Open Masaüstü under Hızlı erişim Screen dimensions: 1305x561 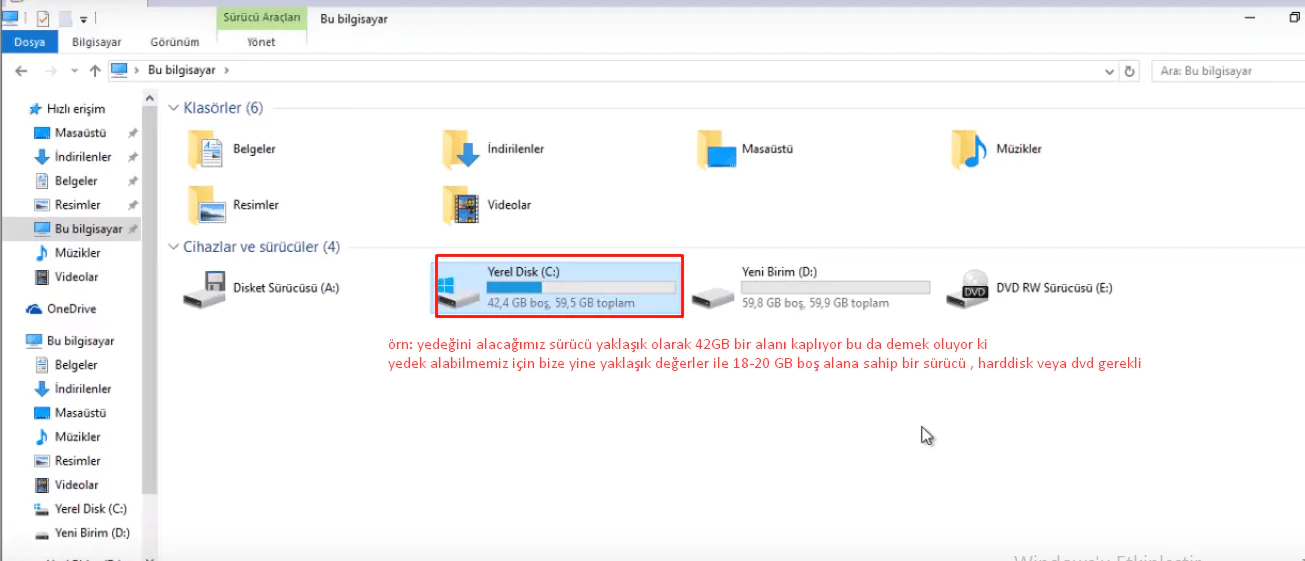[x=69, y=133]
